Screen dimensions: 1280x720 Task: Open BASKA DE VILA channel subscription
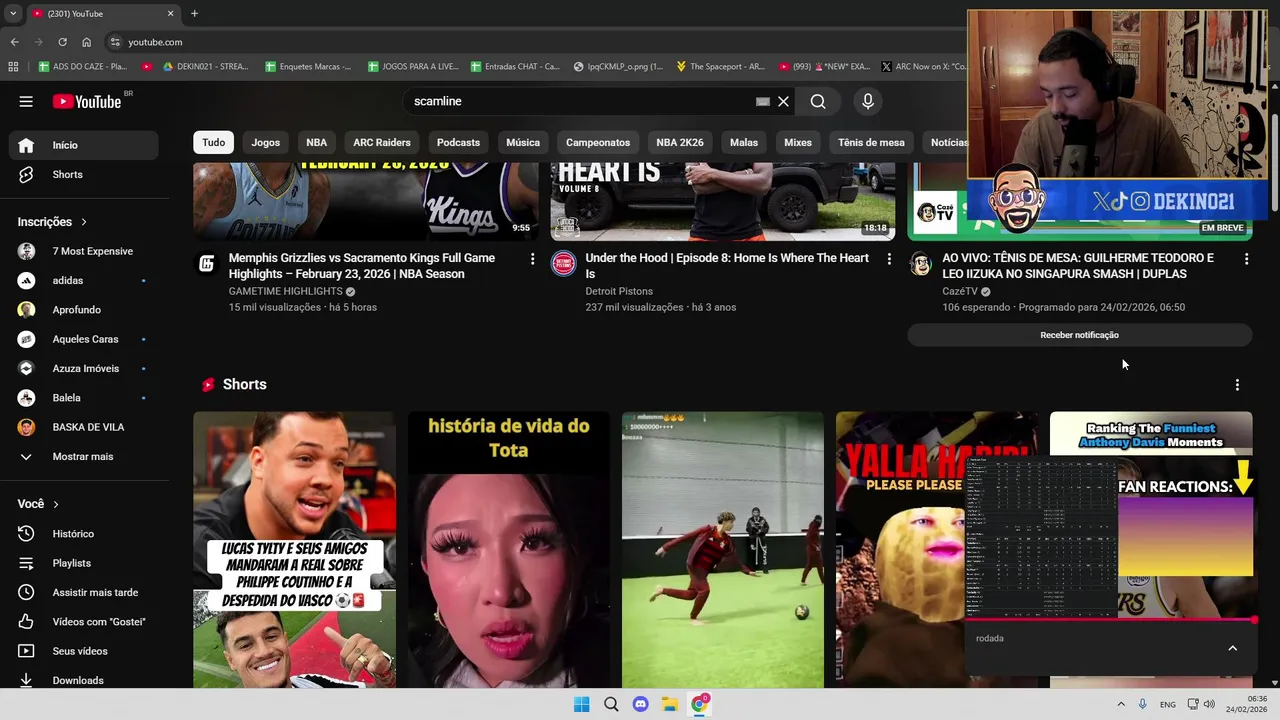(x=84, y=427)
